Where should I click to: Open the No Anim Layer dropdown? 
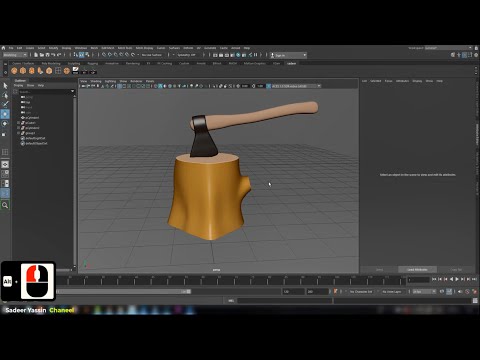(x=392, y=292)
